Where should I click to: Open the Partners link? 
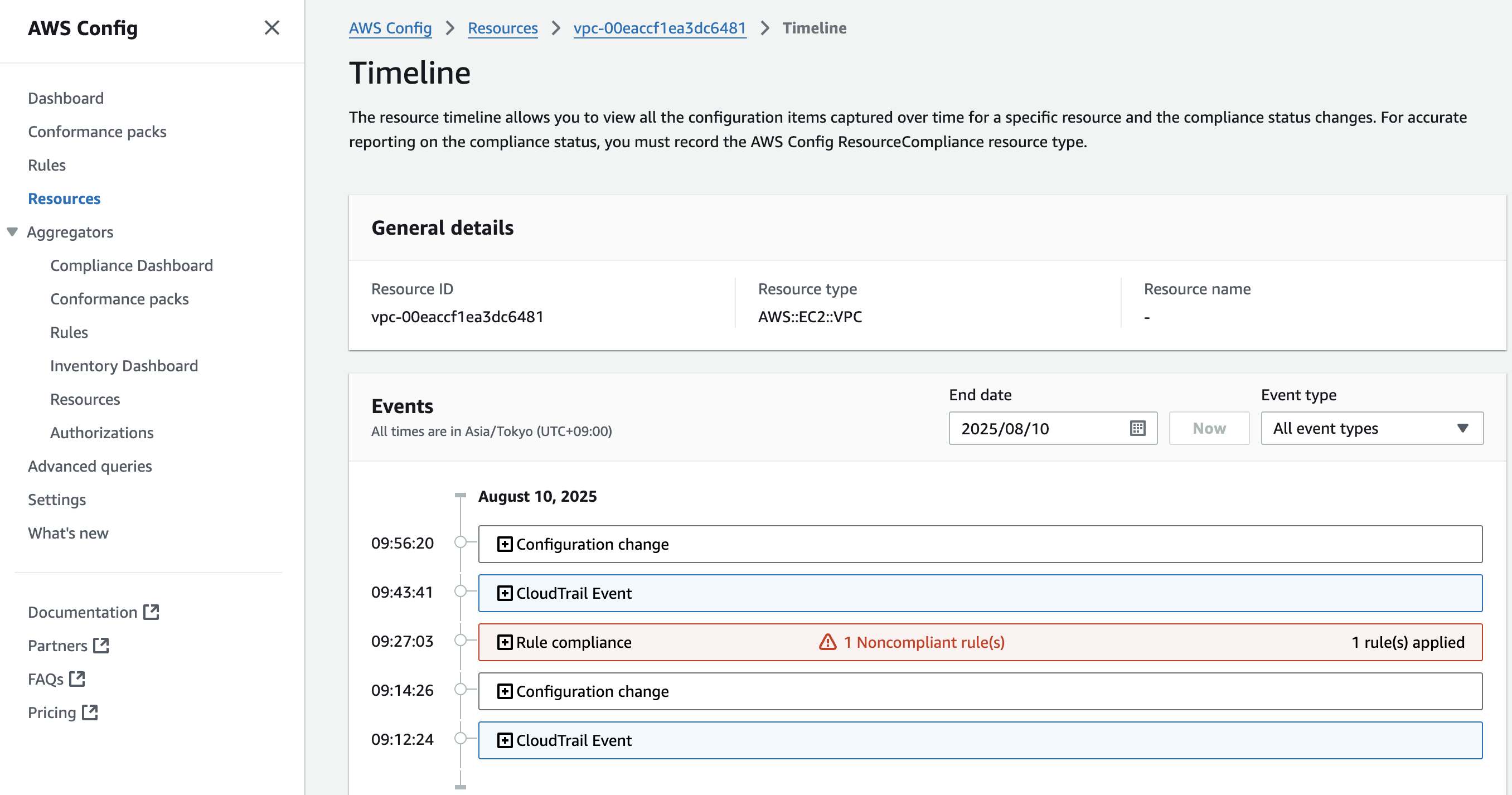coord(57,645)
